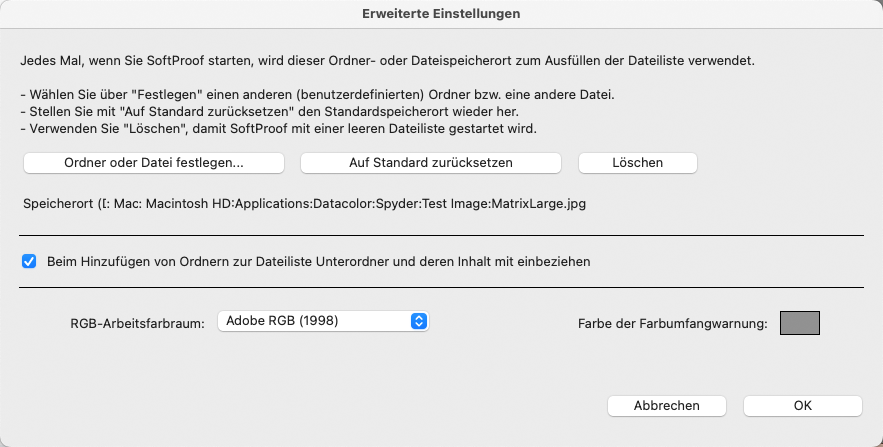Cancel the dialog with "Abbrechen"

[667, 406]
